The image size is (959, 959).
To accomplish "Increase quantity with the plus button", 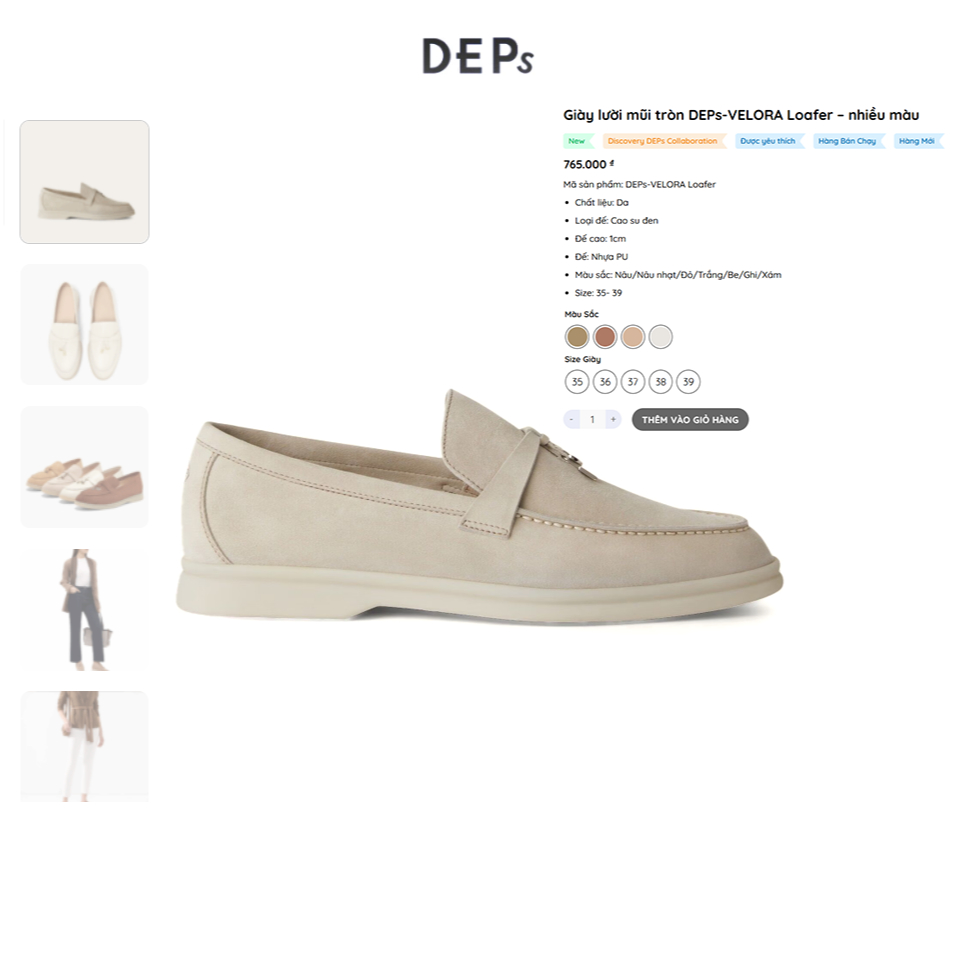I will coord(613,420).
